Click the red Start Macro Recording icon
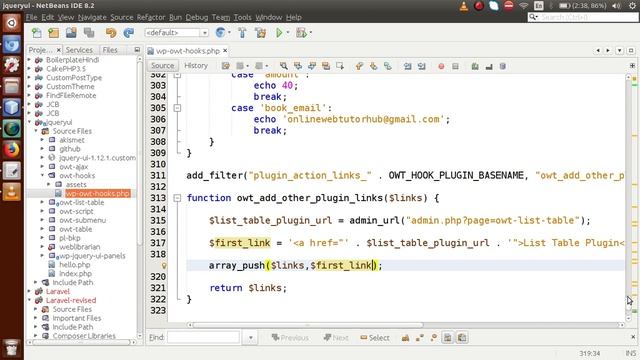The image size is (640, 360). coord(441,66)
